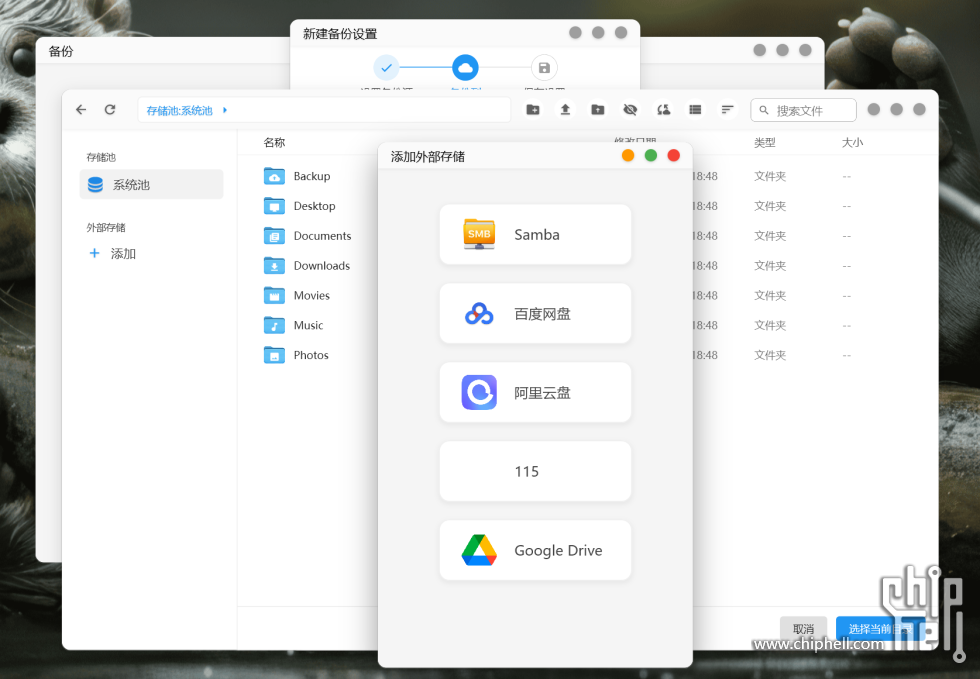Sort files by the 名称 column header
Image resolution: width=980 pixels, height=679 pixels.
(x=274, y=143)
